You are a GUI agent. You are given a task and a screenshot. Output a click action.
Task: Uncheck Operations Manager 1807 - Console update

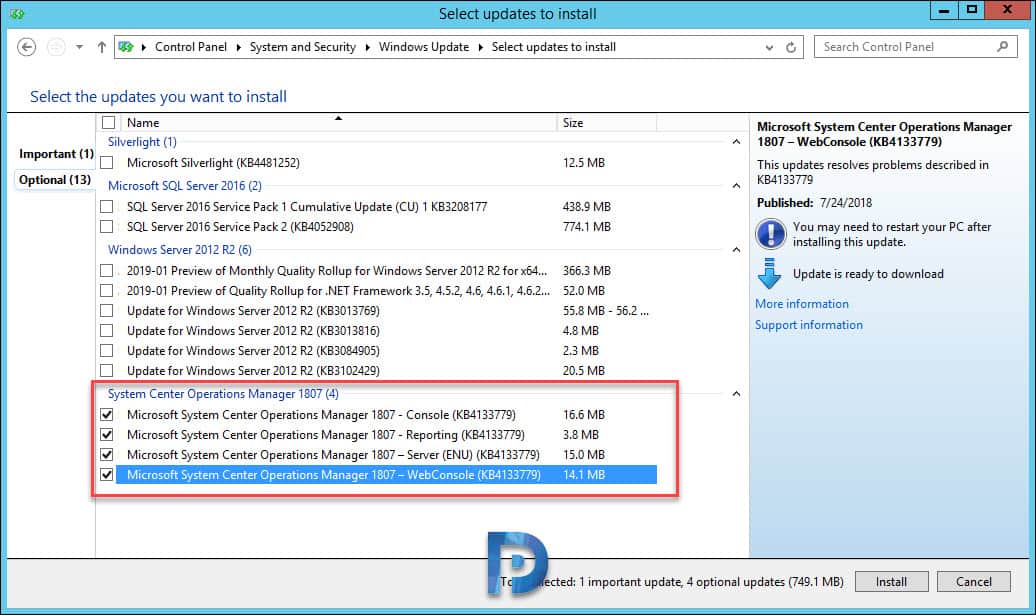[x=106, y=415]
